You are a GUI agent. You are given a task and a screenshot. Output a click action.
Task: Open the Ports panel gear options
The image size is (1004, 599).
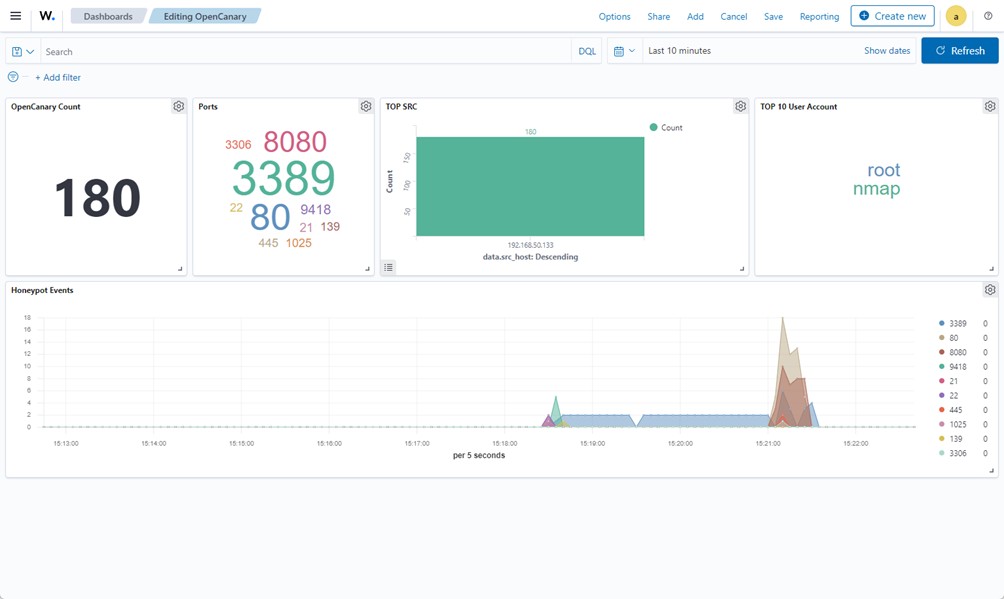point(366,107)
